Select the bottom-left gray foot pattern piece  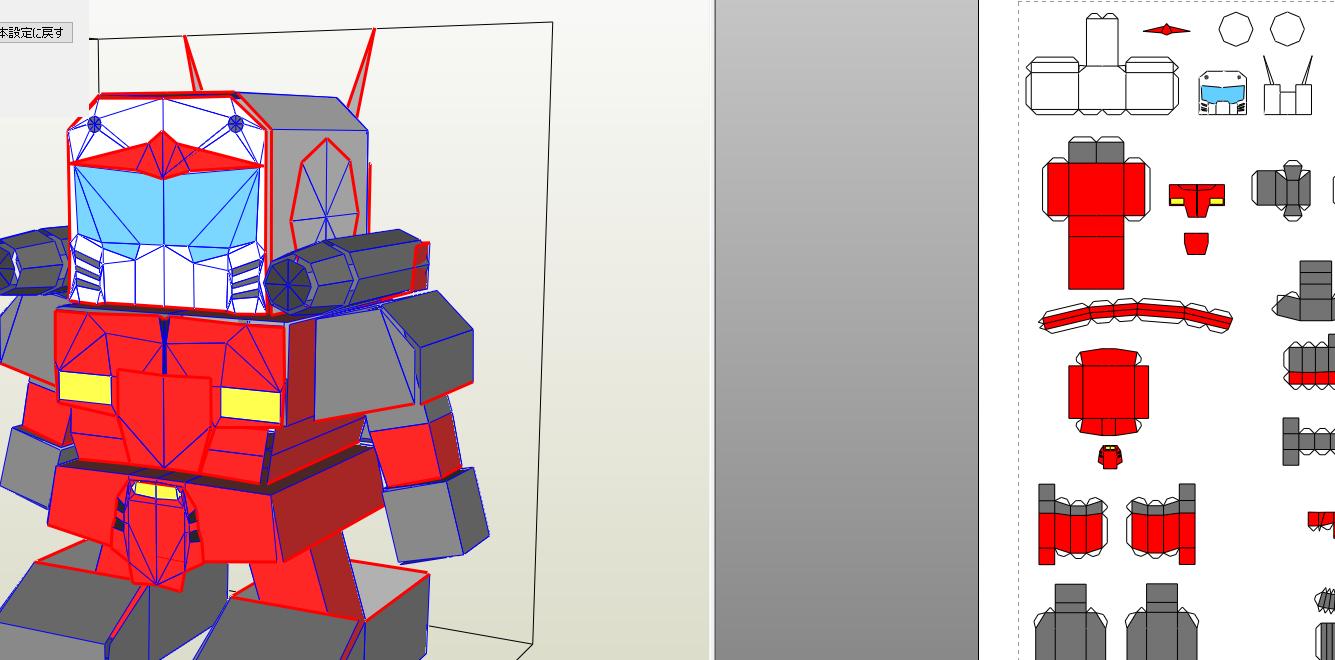(x=1071, y=622)
